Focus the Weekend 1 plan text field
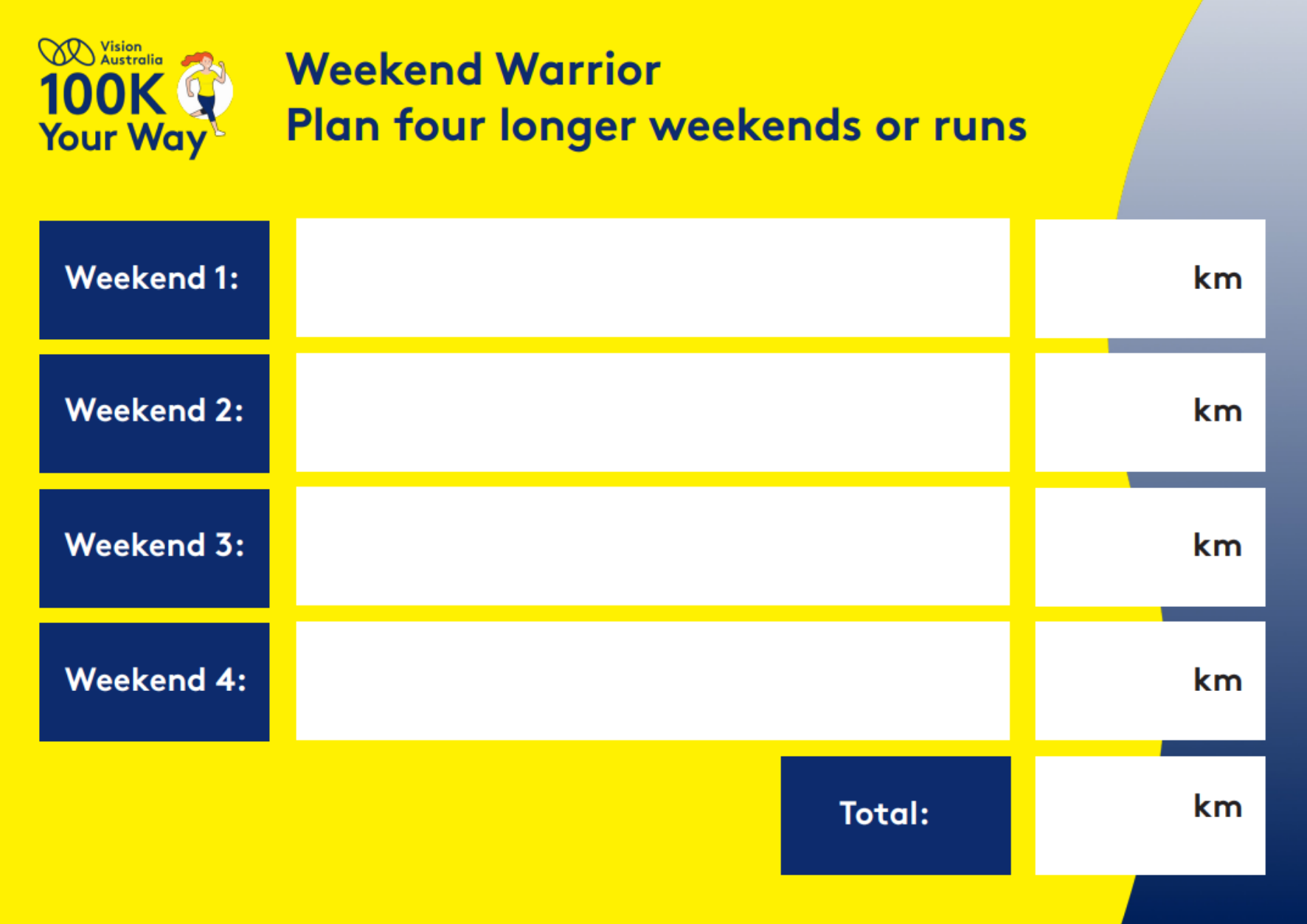This screenshot has height=924, width=1307. point(652,278)
